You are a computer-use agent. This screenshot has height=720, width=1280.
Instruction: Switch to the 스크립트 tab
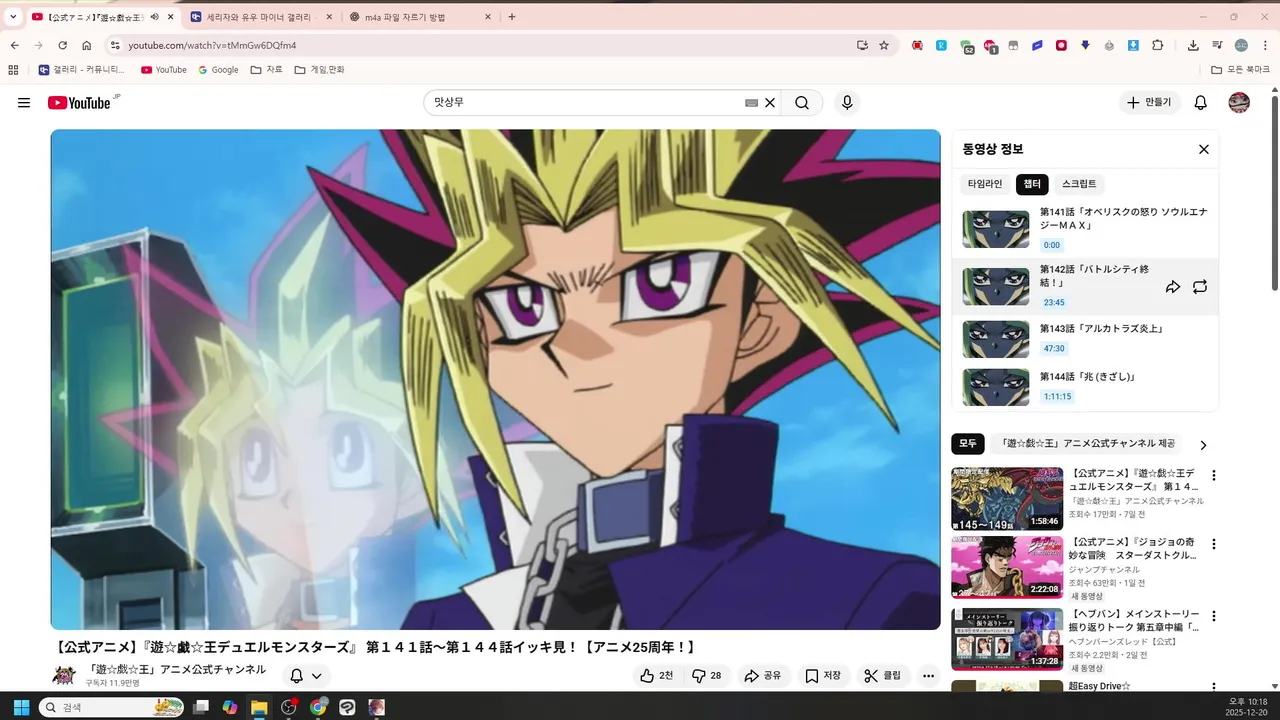click(x=1079, y=184)
